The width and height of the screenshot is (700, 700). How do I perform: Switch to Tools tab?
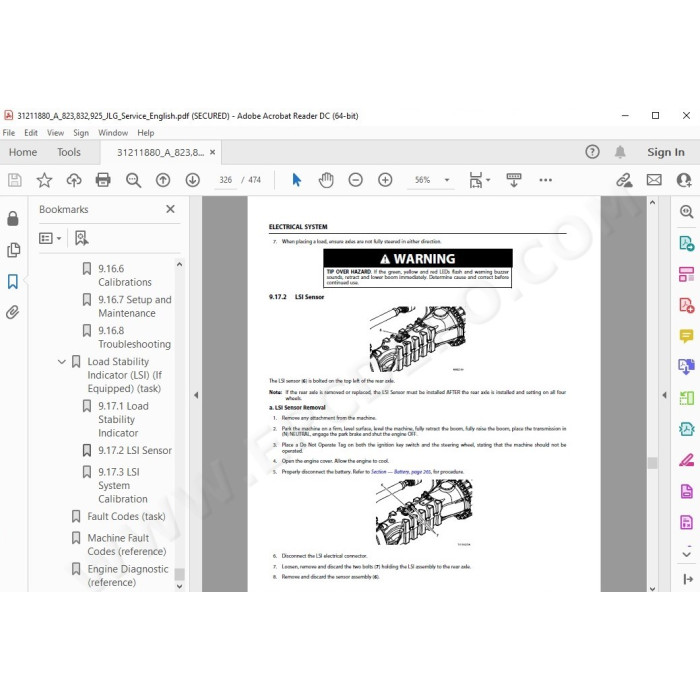[69, 152]
